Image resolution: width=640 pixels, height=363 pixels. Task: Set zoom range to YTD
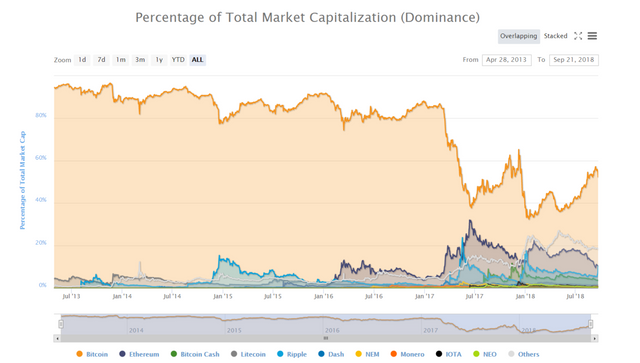tap(178, 60)
